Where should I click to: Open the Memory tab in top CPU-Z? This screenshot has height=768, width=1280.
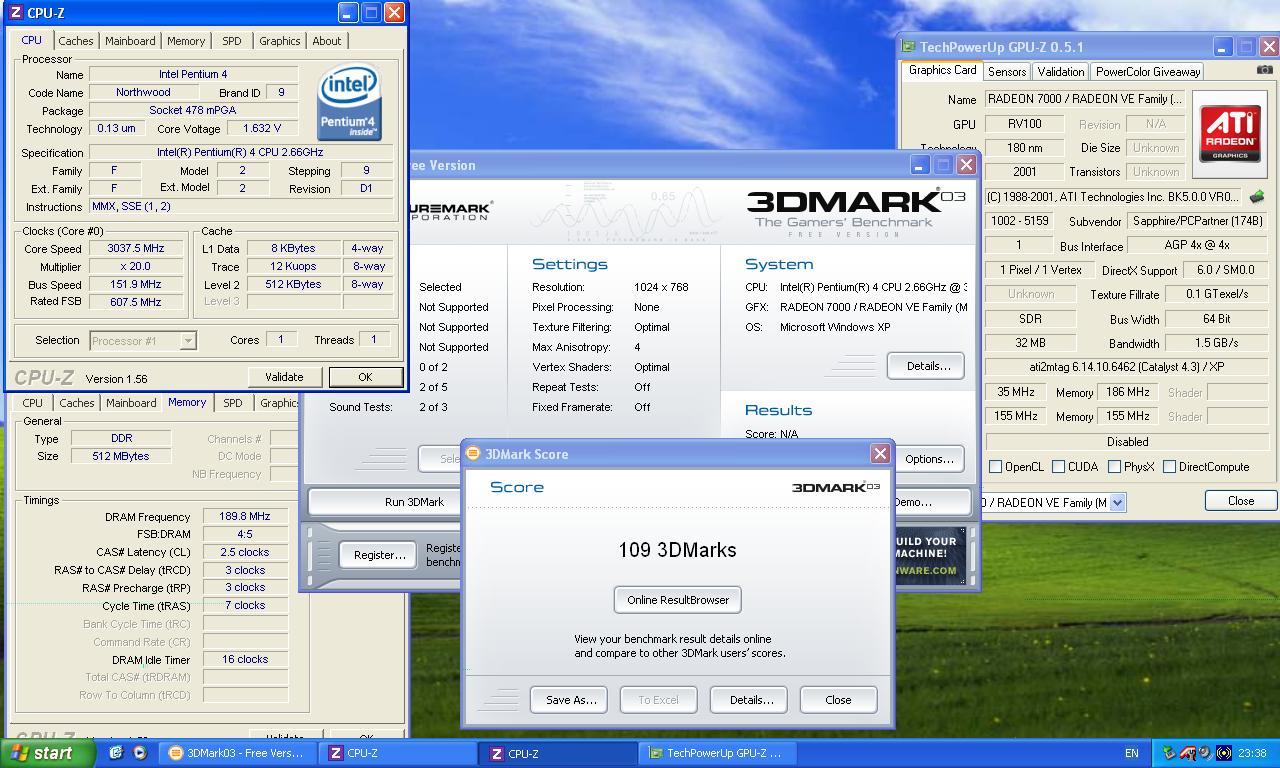[x=186, y=41]
